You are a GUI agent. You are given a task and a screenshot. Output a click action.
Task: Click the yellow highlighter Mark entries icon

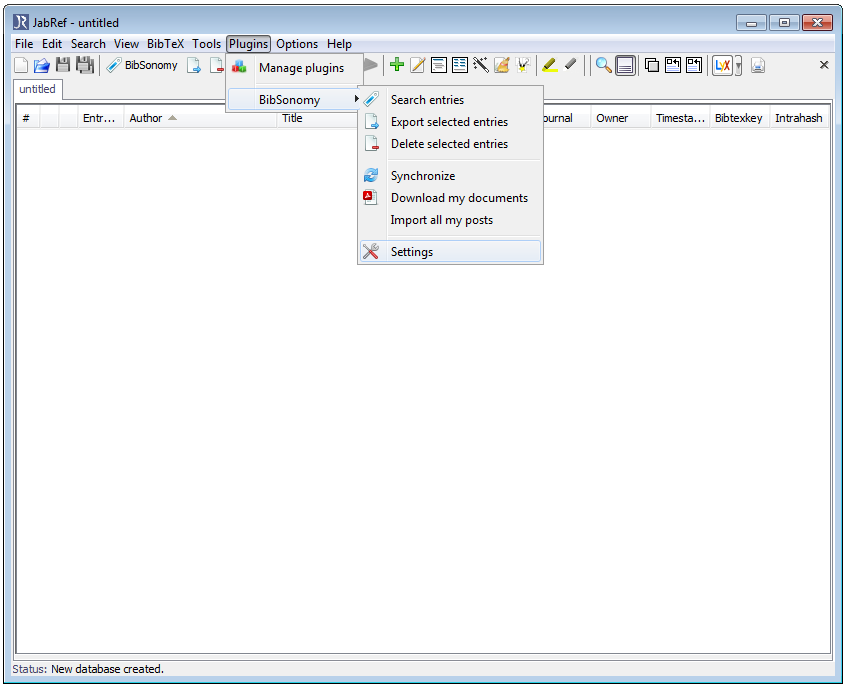549,65
